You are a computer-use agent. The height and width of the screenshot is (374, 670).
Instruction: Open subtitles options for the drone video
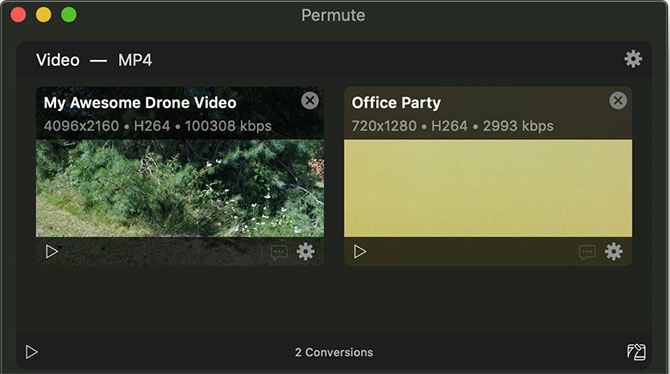point(279,252)
